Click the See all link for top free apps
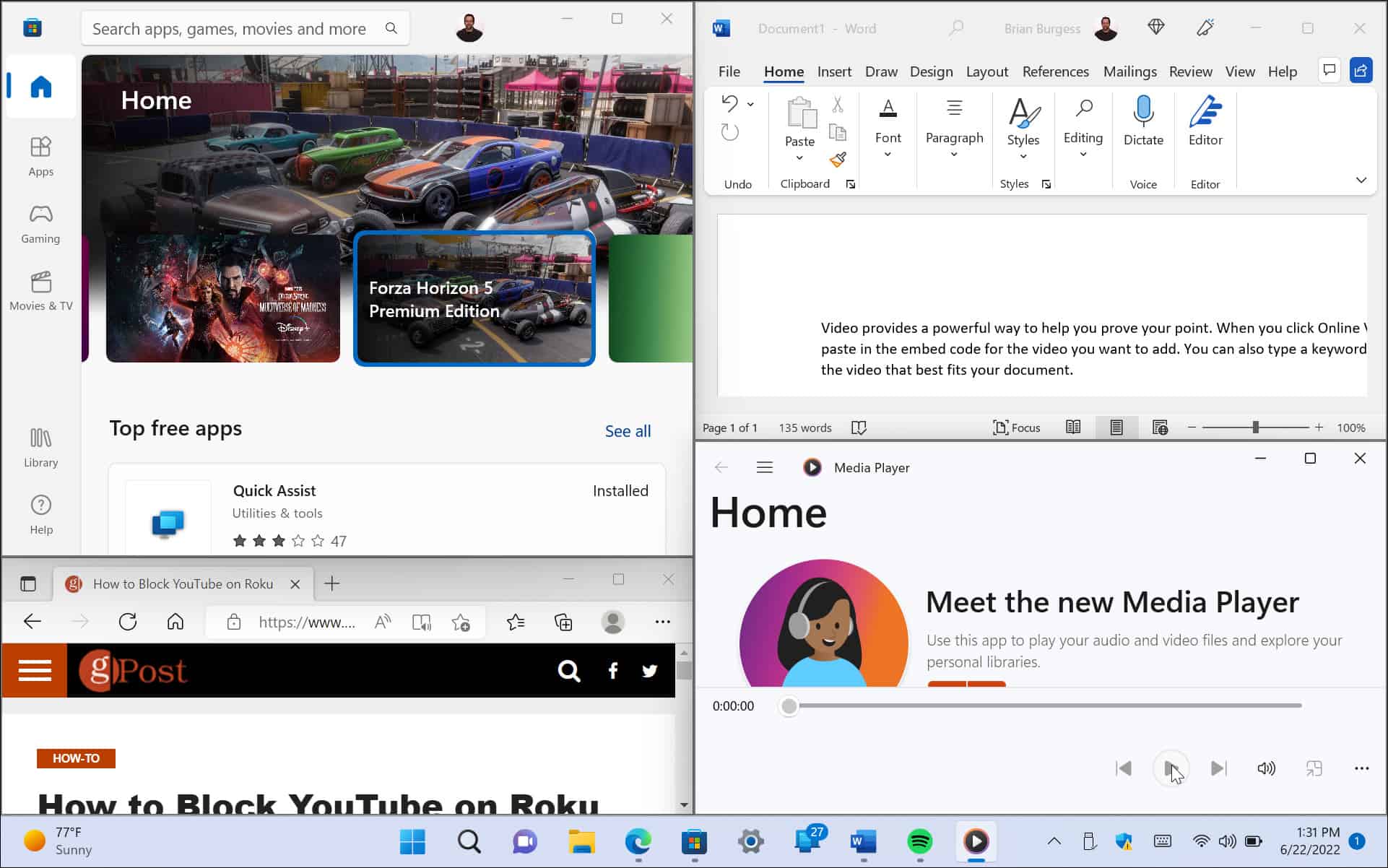This screenshot has height=868, width=1388. pyautogui.click(x=628, y=431)
